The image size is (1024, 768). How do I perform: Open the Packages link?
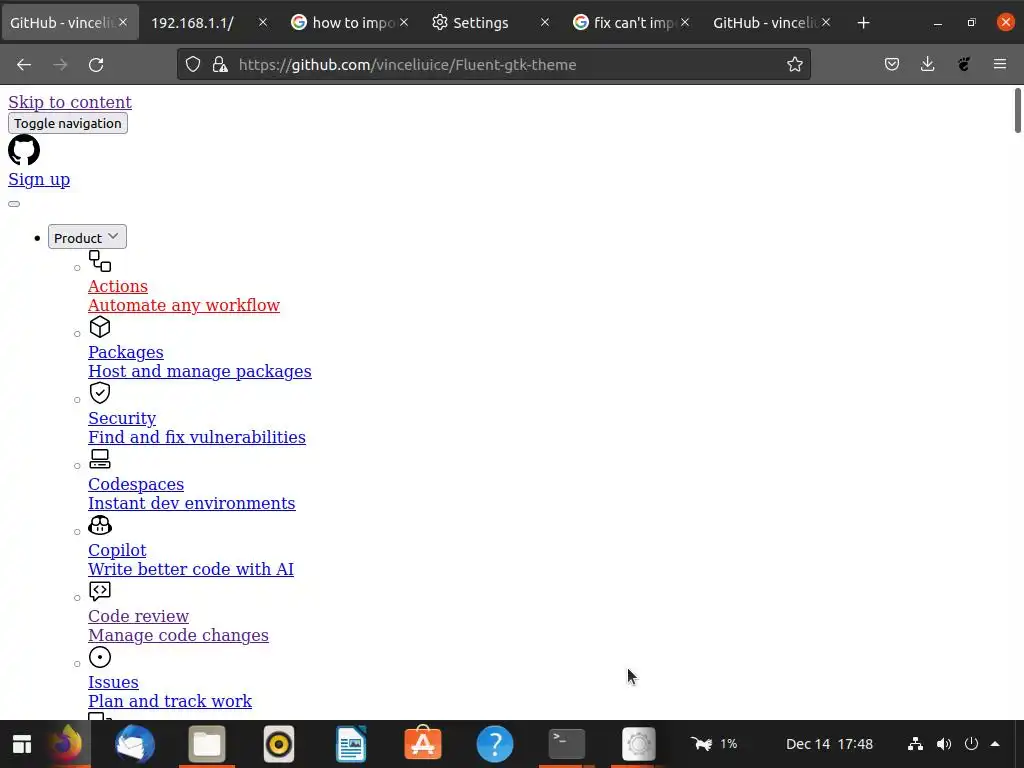126,352
